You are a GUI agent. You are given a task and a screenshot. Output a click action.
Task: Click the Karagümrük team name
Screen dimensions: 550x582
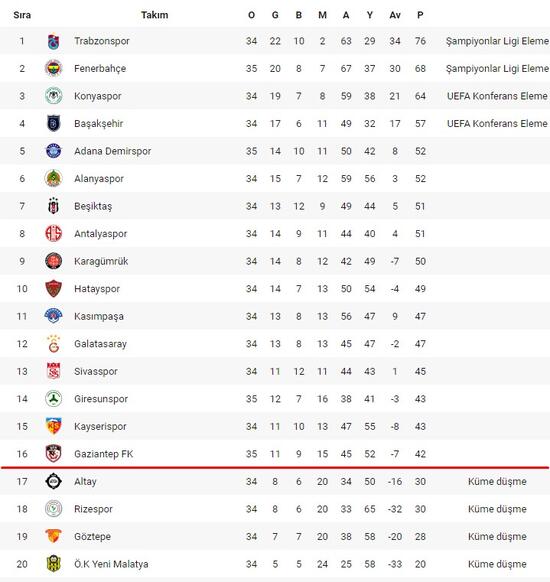coord(101,261)
